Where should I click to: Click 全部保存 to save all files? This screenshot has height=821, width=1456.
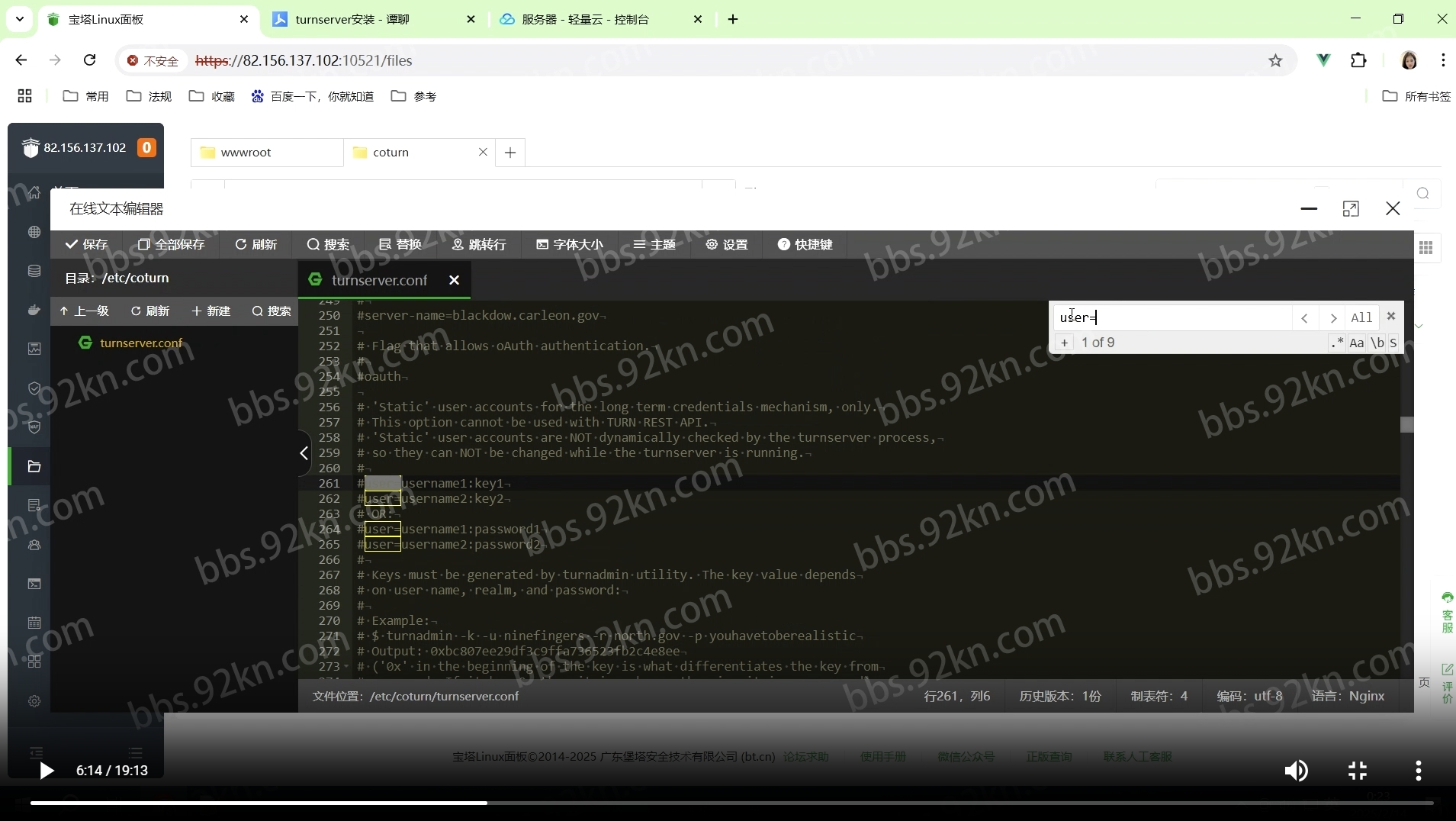coord(172,244)
